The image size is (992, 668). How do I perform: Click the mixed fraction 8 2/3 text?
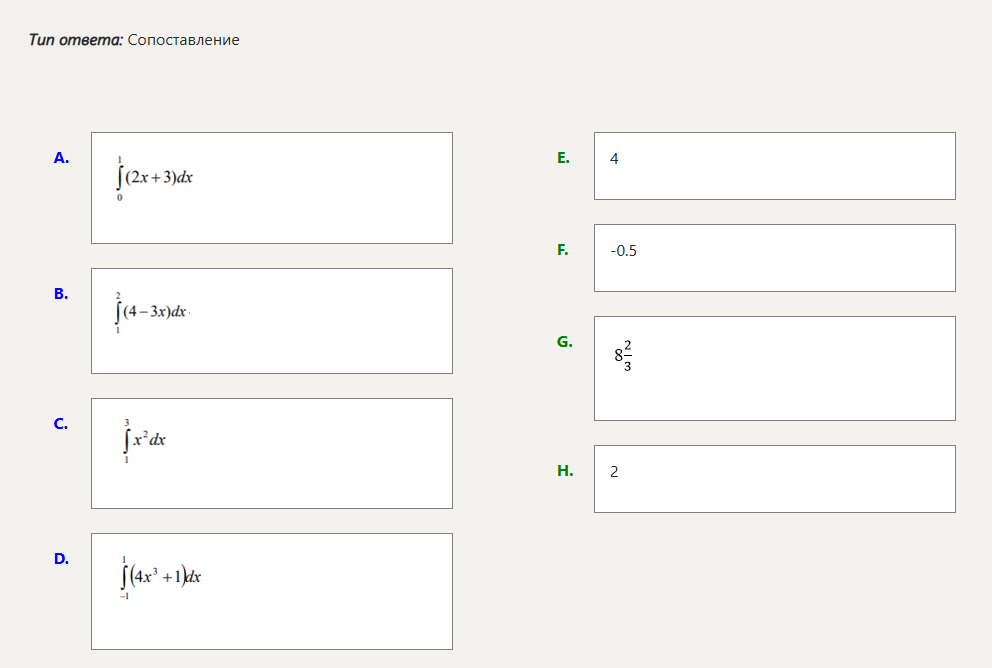[x=624, y=354]
